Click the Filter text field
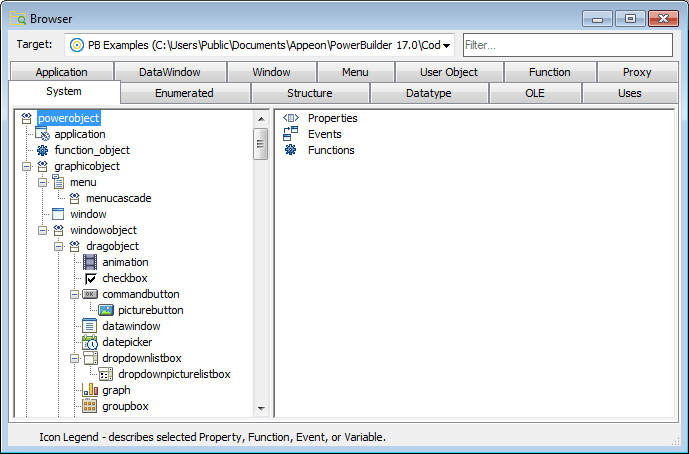 tap(567, 45)
